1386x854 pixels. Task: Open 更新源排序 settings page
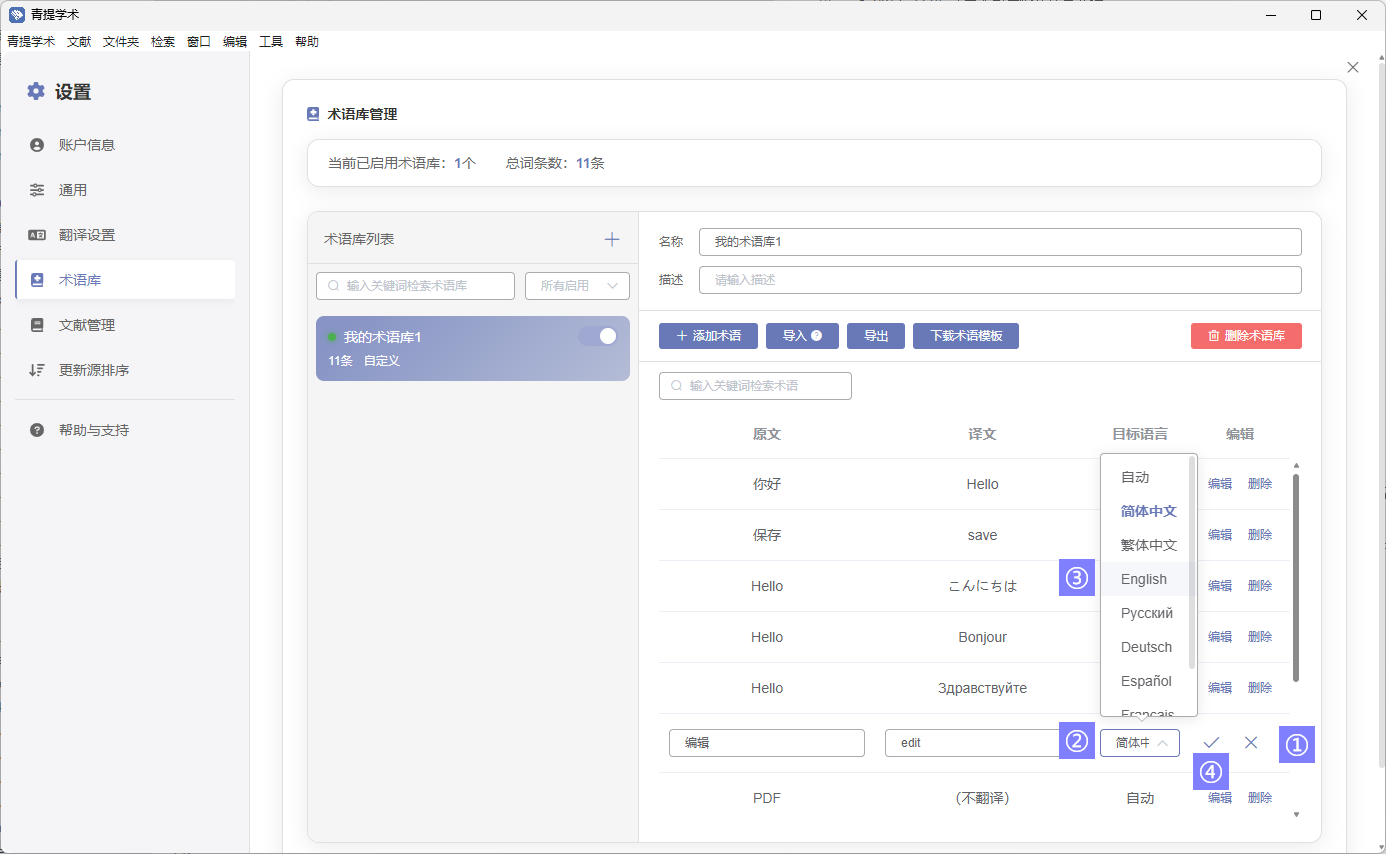click(x=93, y=370)
